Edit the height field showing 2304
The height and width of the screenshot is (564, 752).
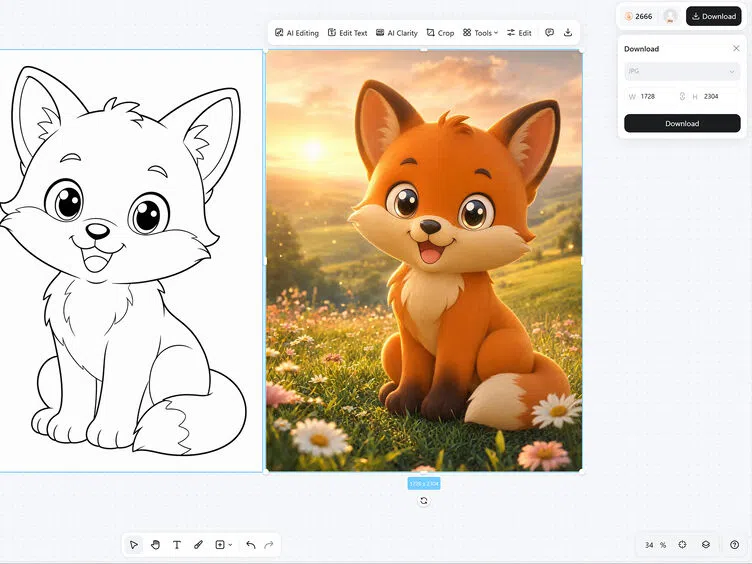tap(715, 96)
